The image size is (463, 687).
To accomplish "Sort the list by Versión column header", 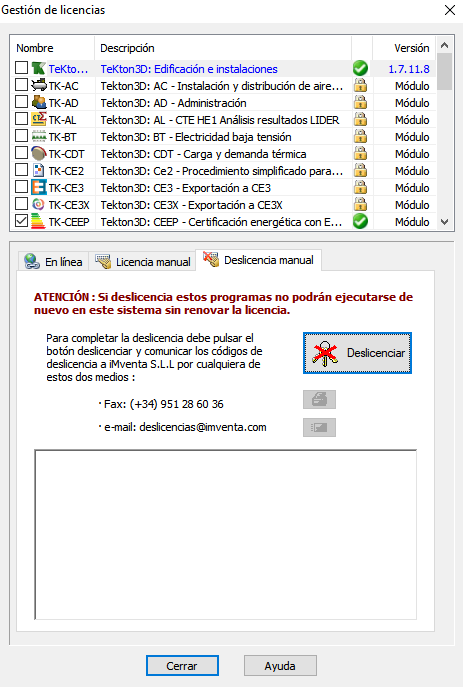I will tap(404, 48).
